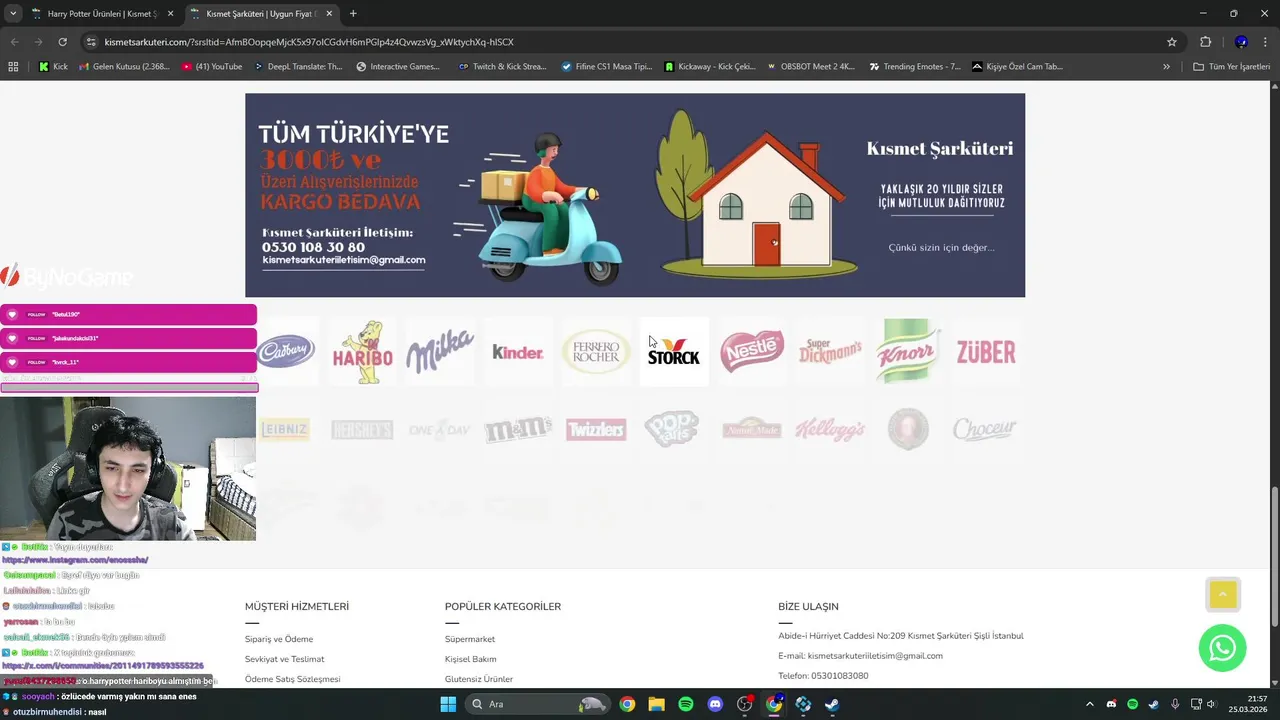Screen dimensions: 1280x720
Task: Close the Kısmet Şarküteri tab
Action: [329, 14]
